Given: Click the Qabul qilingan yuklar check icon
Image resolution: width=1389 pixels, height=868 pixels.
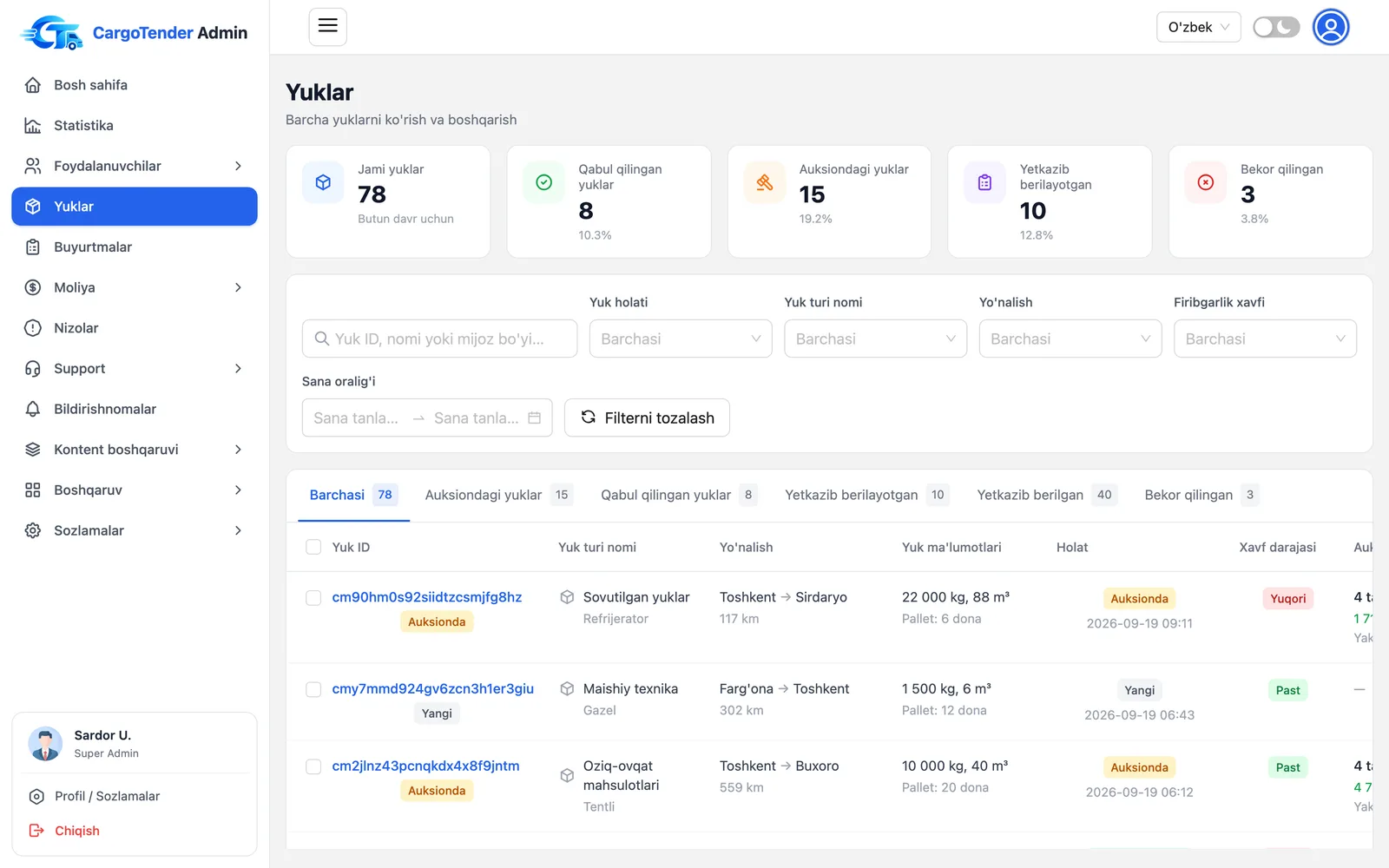Looking at the screenshot, I should point(544,182).
